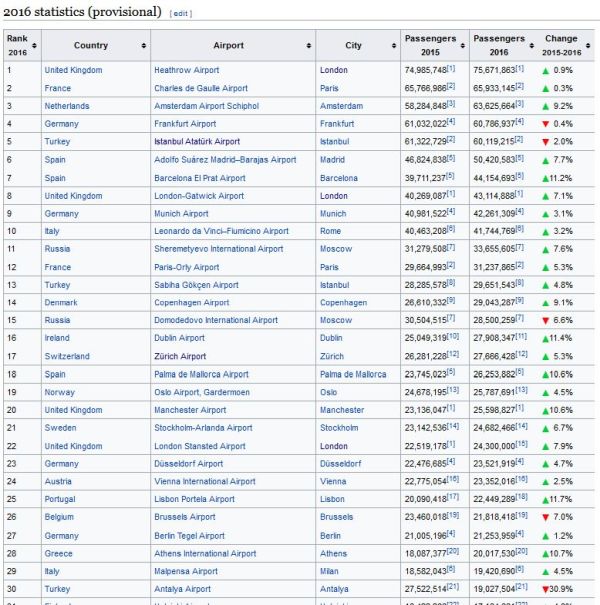Open Berlin Tegel Airport link
The image size is (600, 605).
(x=189, y=536)
